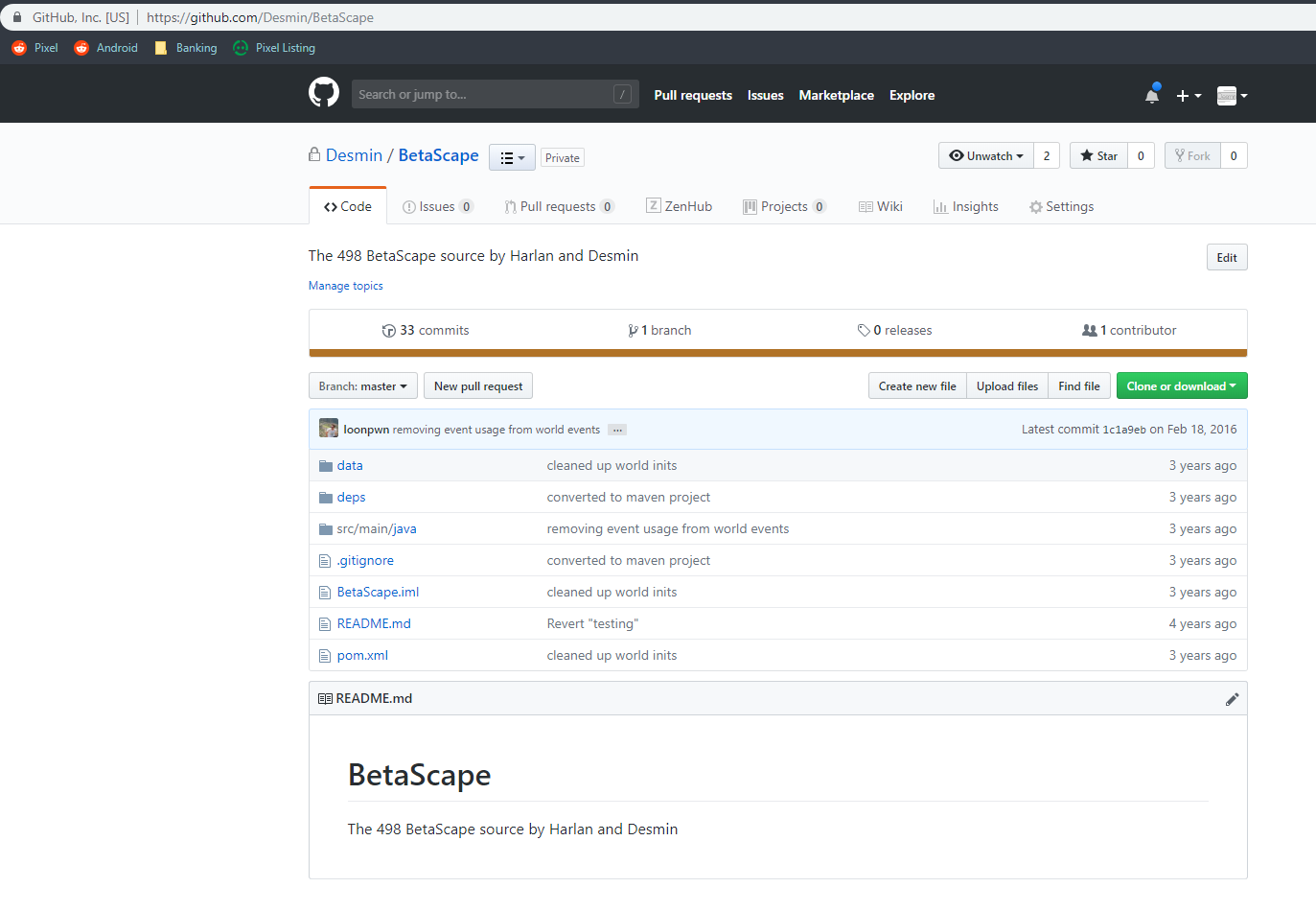
Task: Click the src/main/java folder icon
Action: (325, 529)
